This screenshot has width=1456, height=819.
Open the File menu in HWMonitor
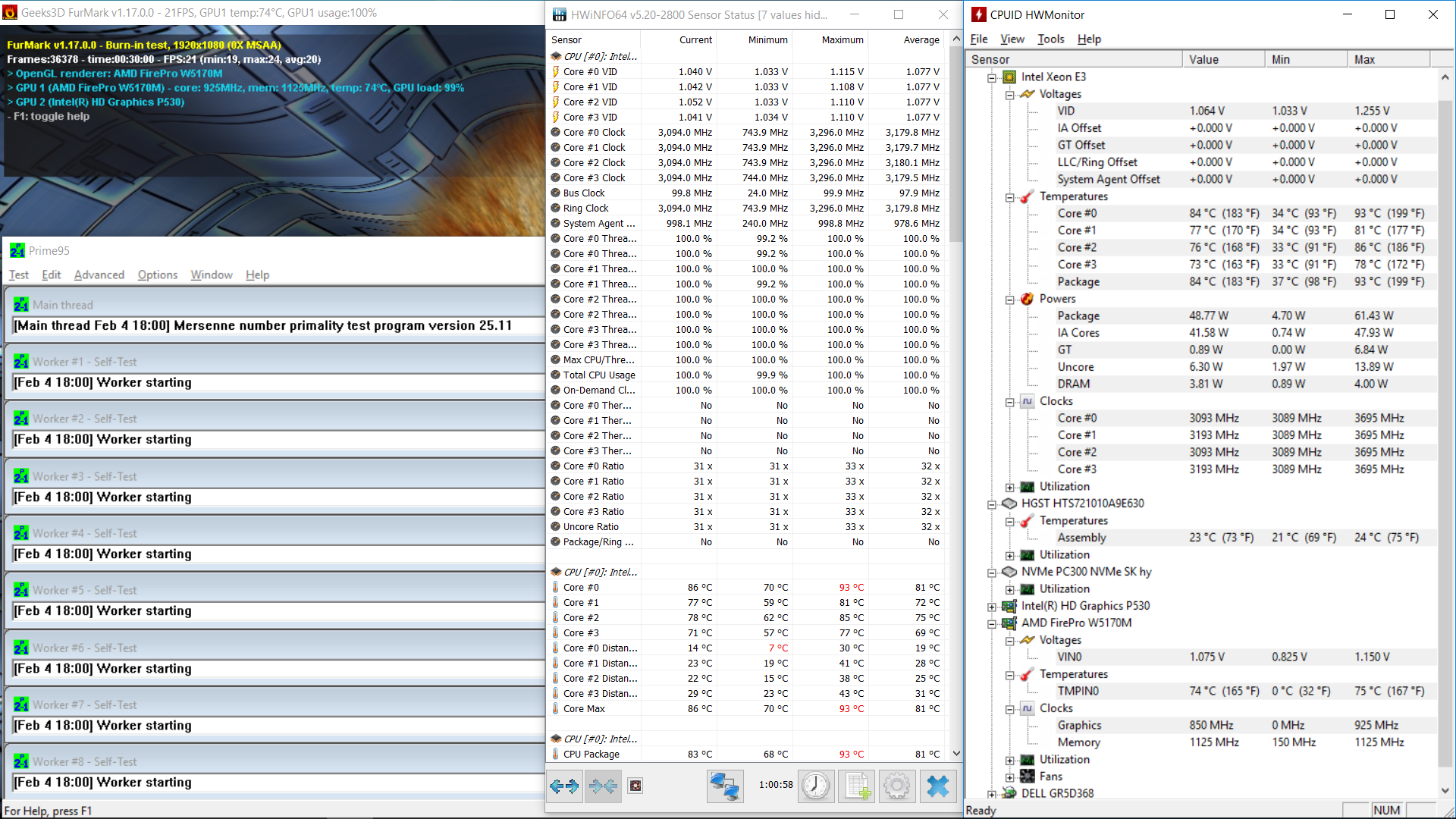tap(979, 39)
